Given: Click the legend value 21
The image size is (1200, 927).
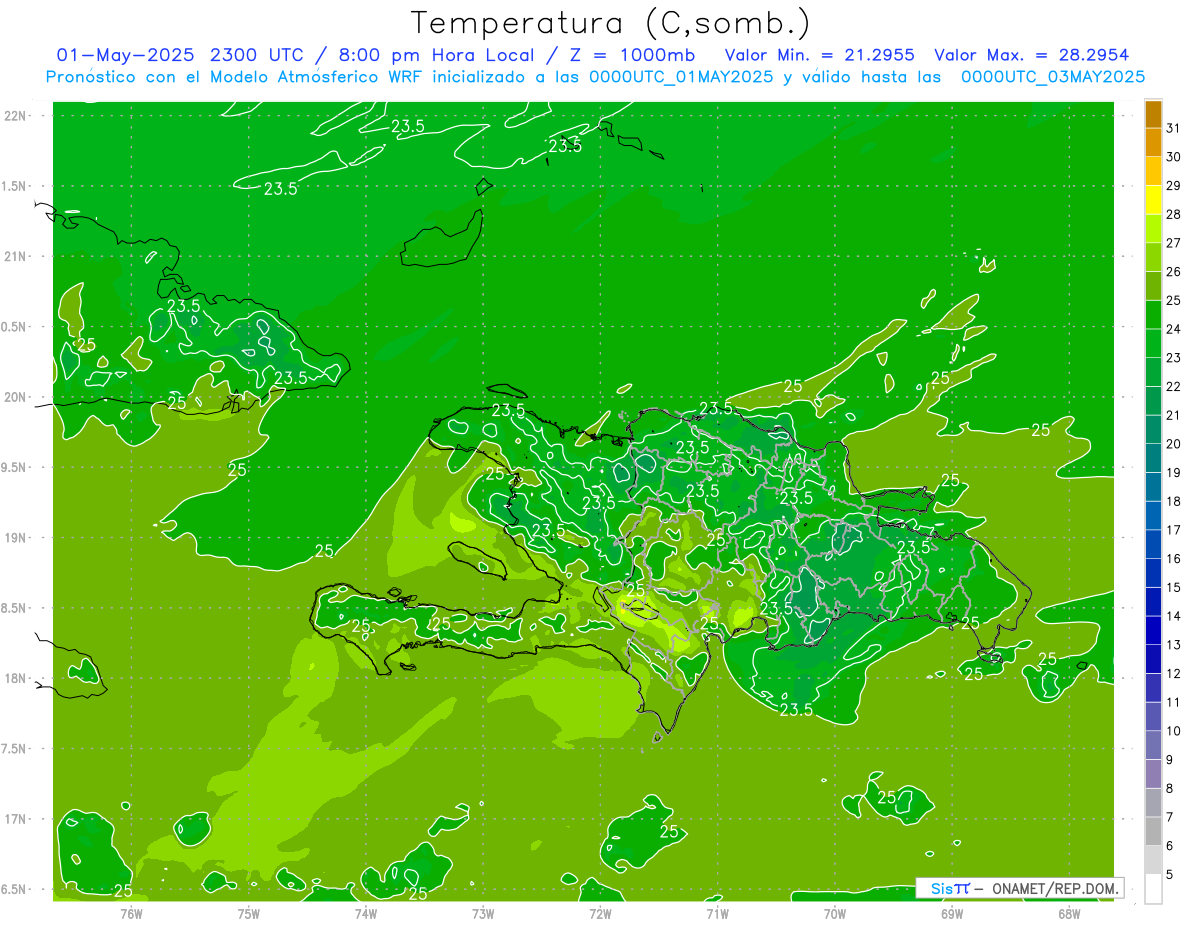Looking at the screenshot, I should click(1173, 415).
